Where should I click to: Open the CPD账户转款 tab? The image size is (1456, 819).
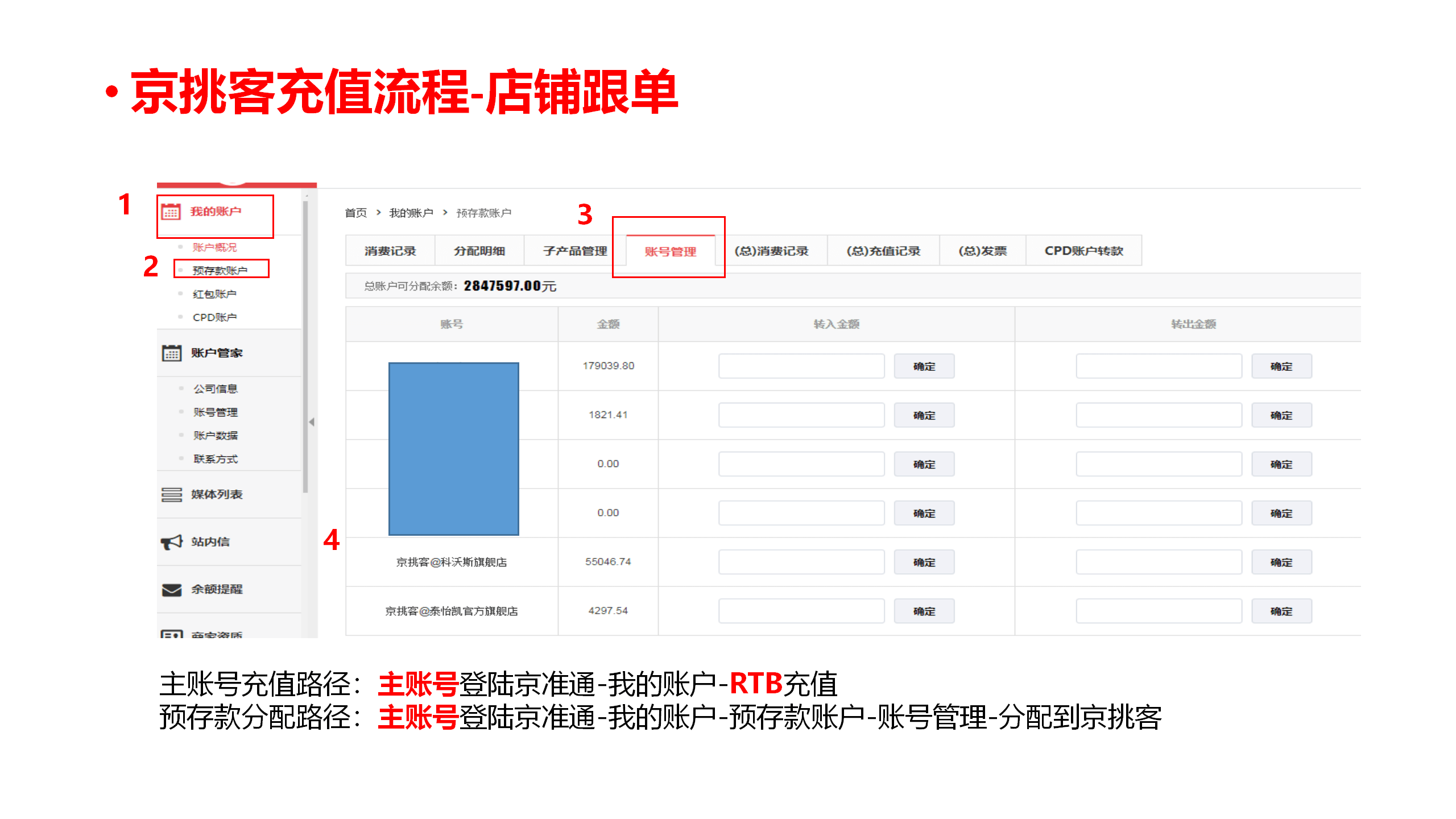click(x=1083, y=251)
